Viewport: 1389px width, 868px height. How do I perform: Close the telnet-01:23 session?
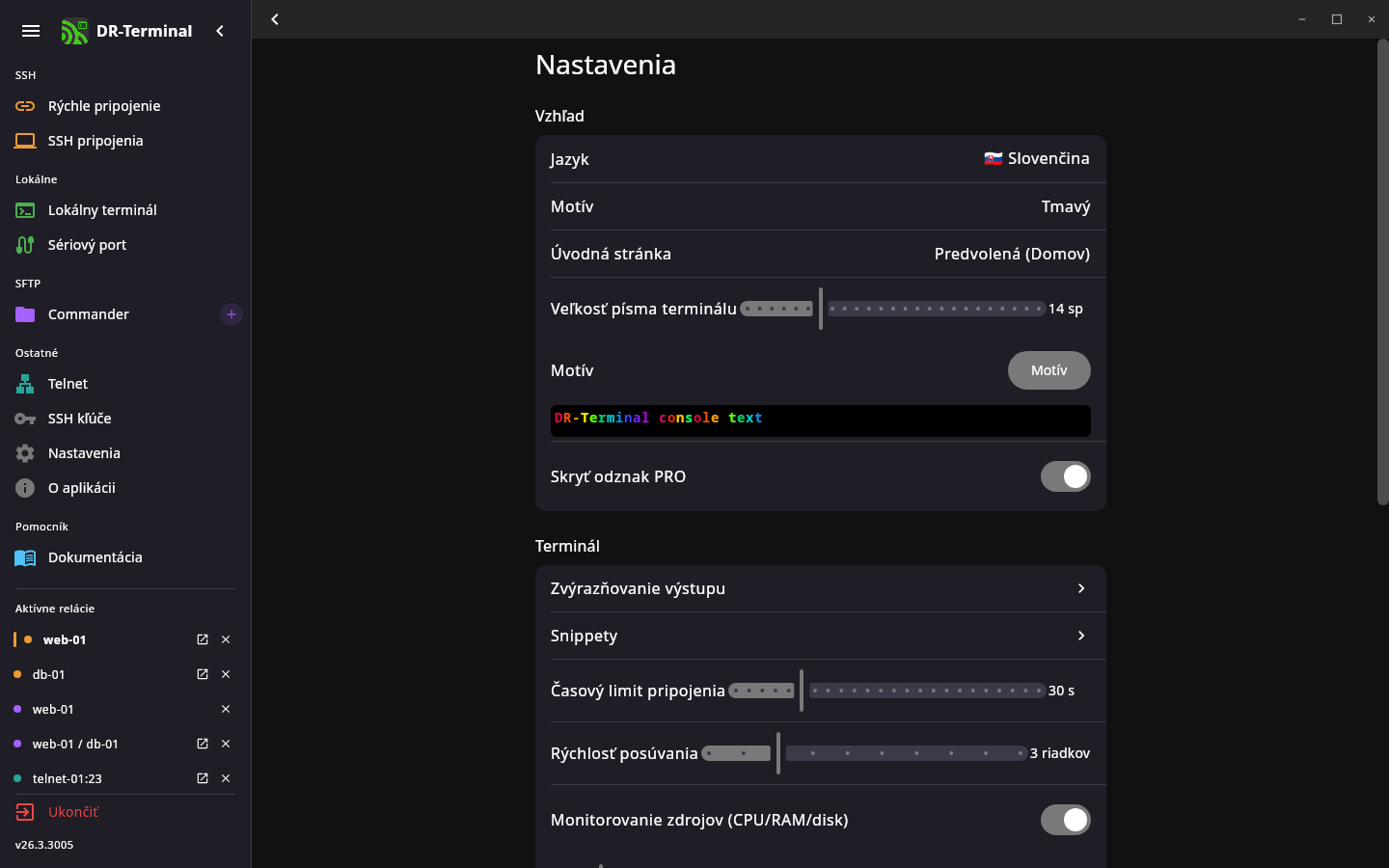coord(226,778)
